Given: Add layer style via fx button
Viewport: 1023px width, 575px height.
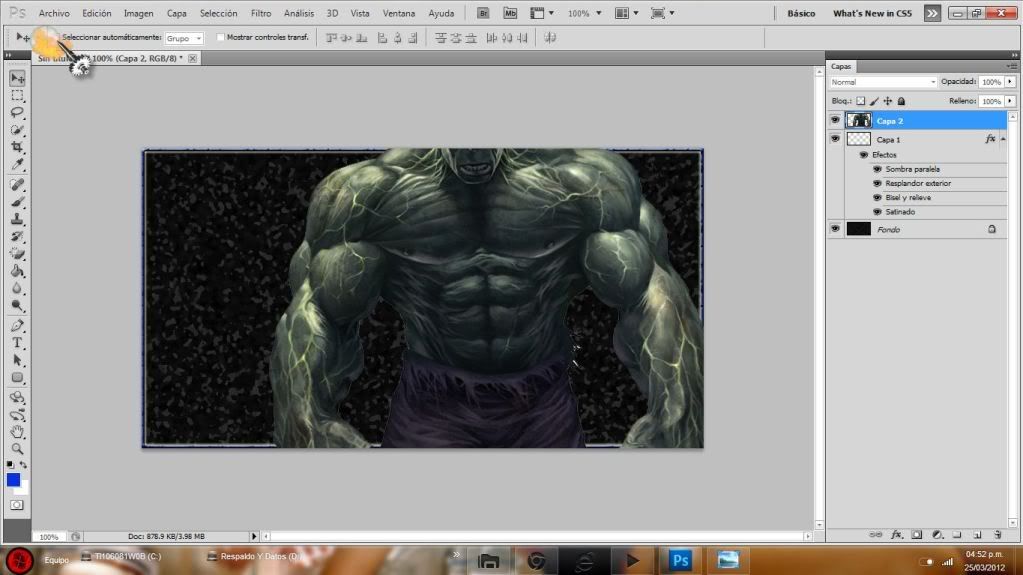Looking at the screenshot, I should coord(896,535).
